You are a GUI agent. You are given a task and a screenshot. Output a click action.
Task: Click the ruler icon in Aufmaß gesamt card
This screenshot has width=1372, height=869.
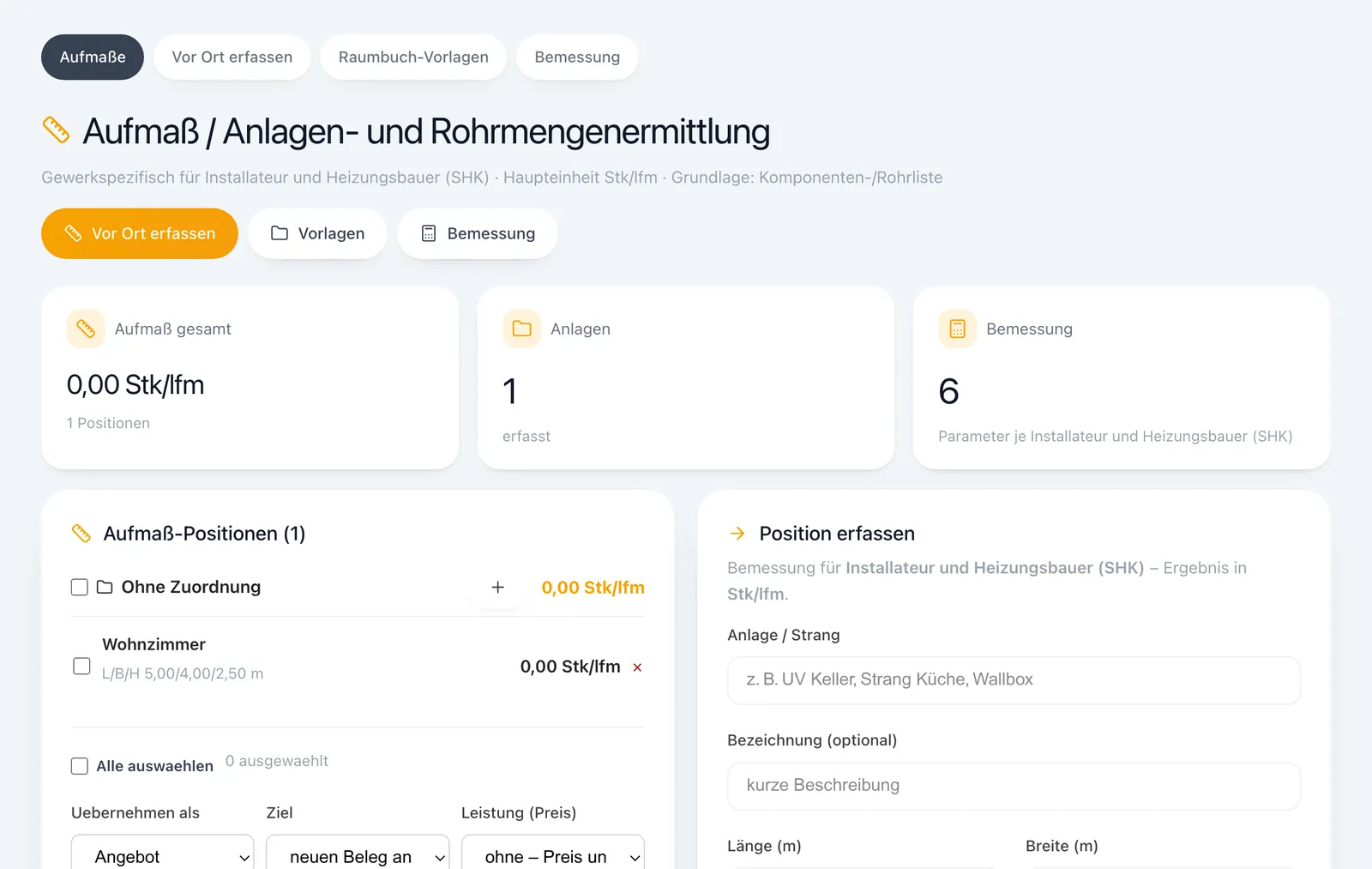(86, 329)
